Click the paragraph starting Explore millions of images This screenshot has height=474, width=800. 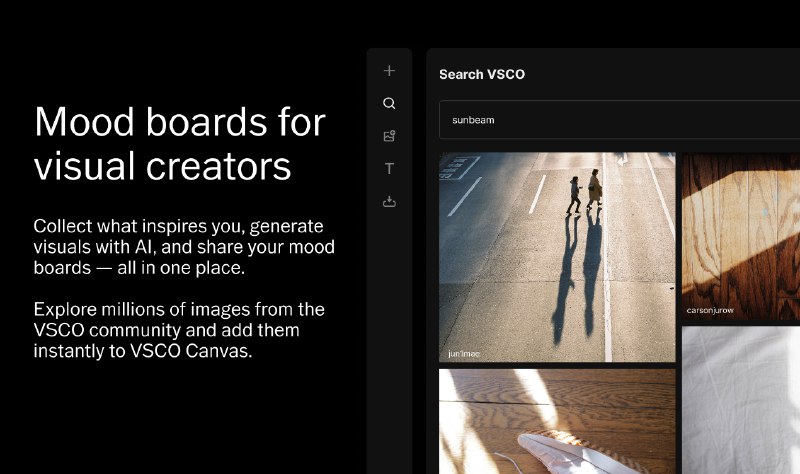click(180, 330)
